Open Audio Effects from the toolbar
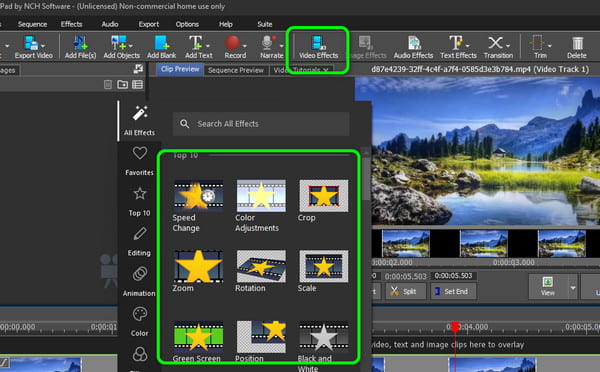The image size is (600, 372). [413, 47]
